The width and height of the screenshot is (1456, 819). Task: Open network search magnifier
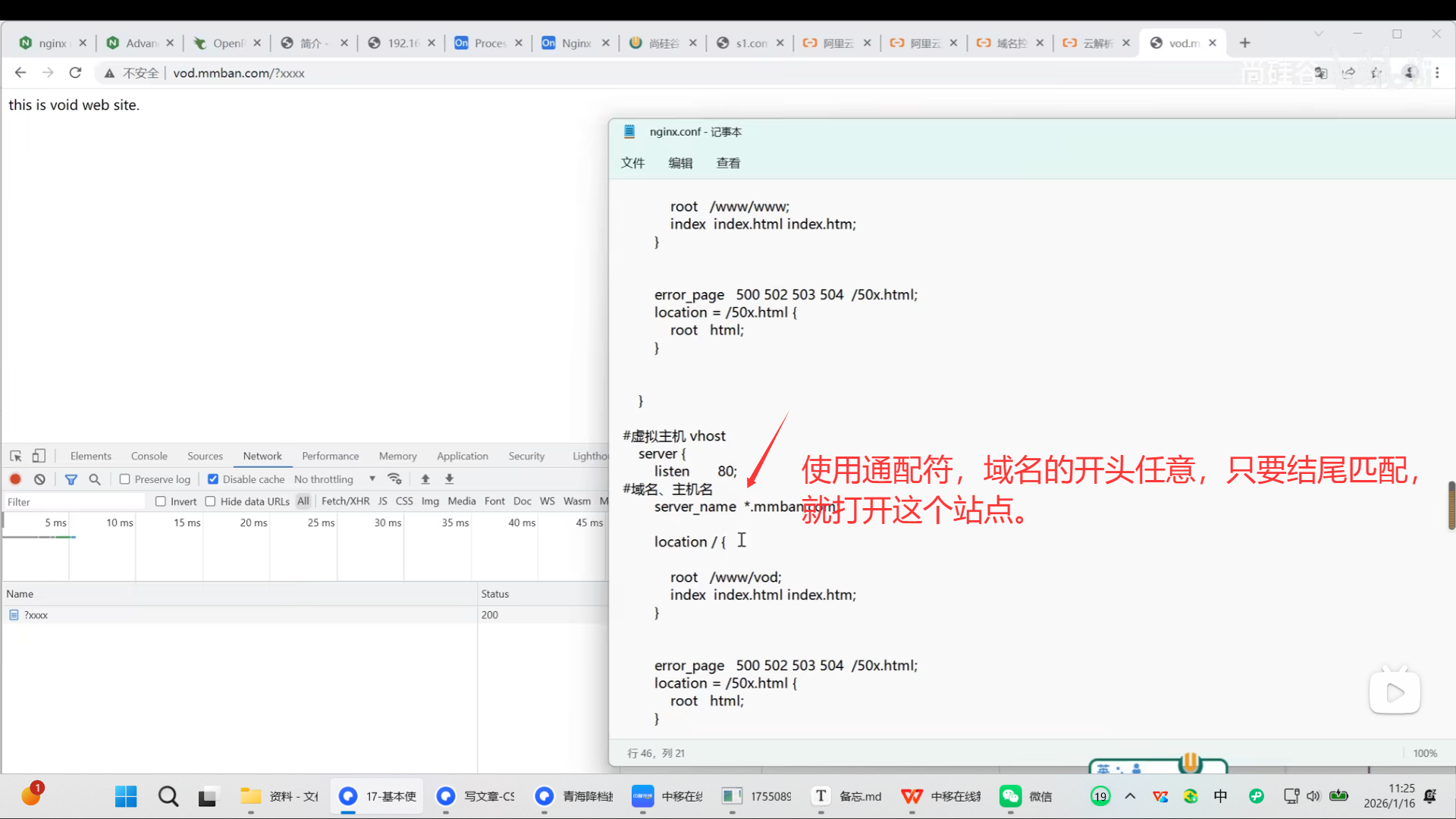click(x=95, y=479)
